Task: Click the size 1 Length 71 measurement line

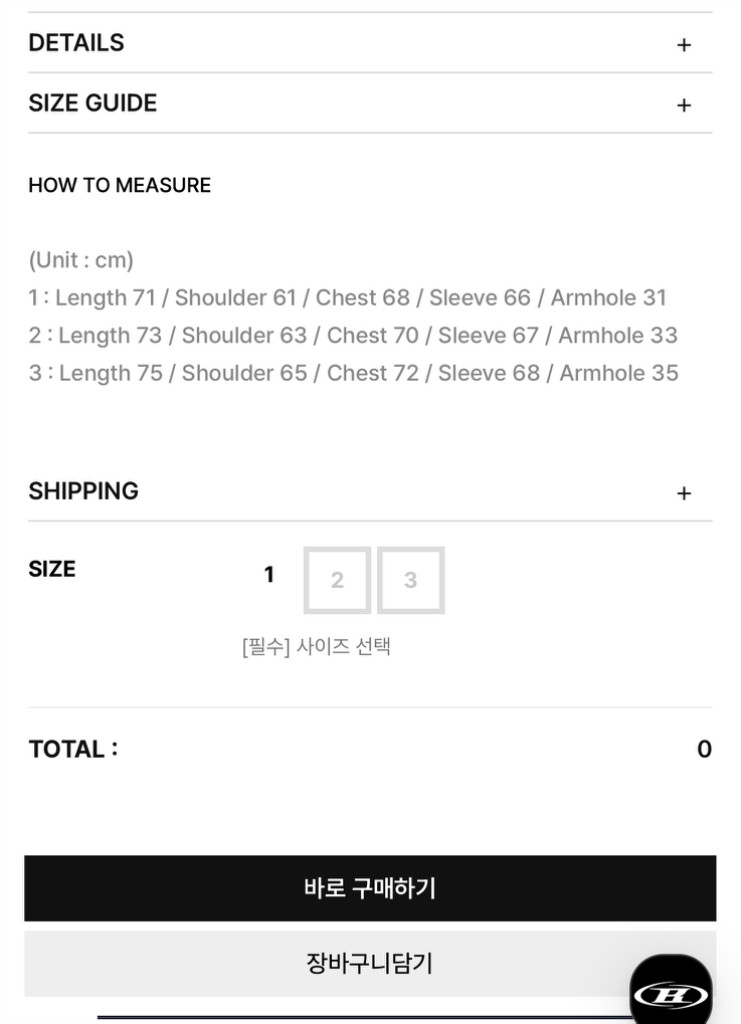Action: point(347,298)
